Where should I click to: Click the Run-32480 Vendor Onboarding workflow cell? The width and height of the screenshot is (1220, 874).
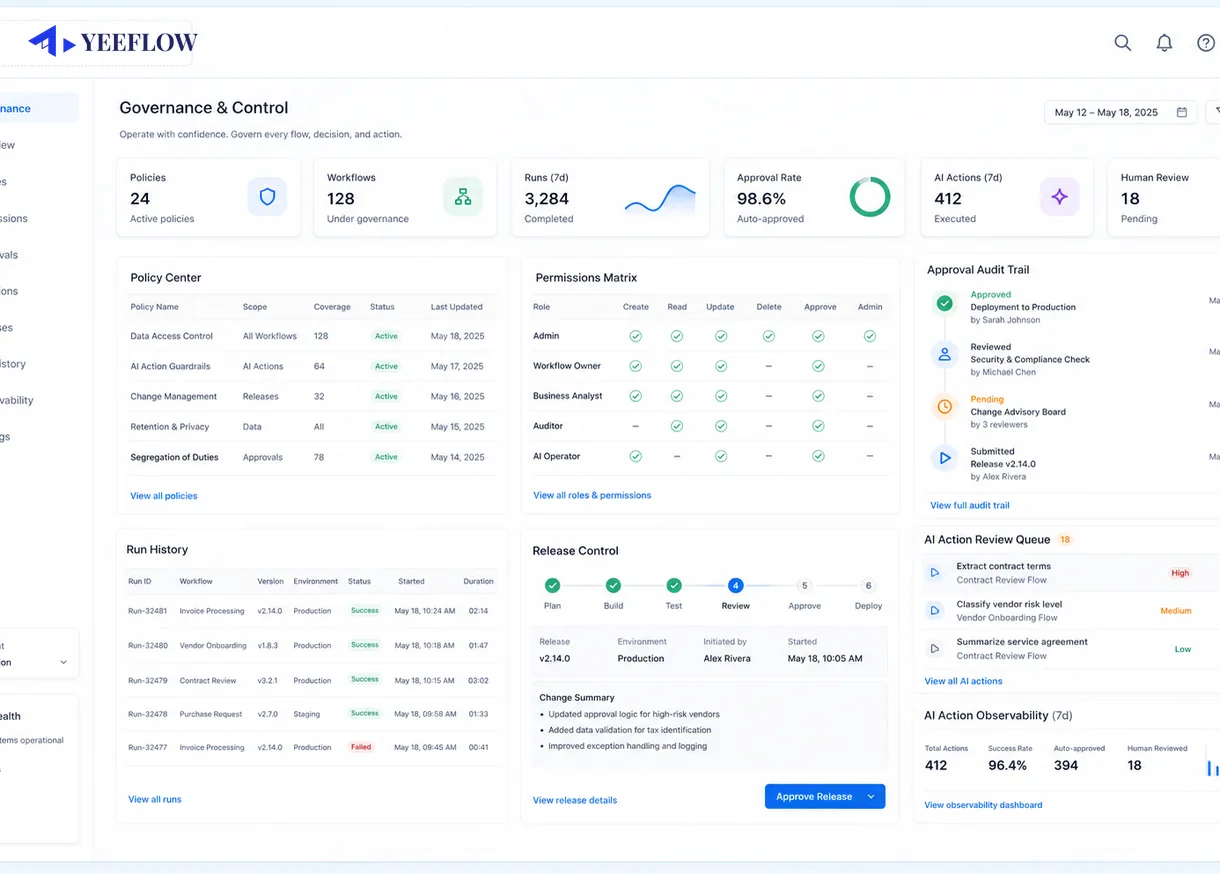click(x=213, y=646)
